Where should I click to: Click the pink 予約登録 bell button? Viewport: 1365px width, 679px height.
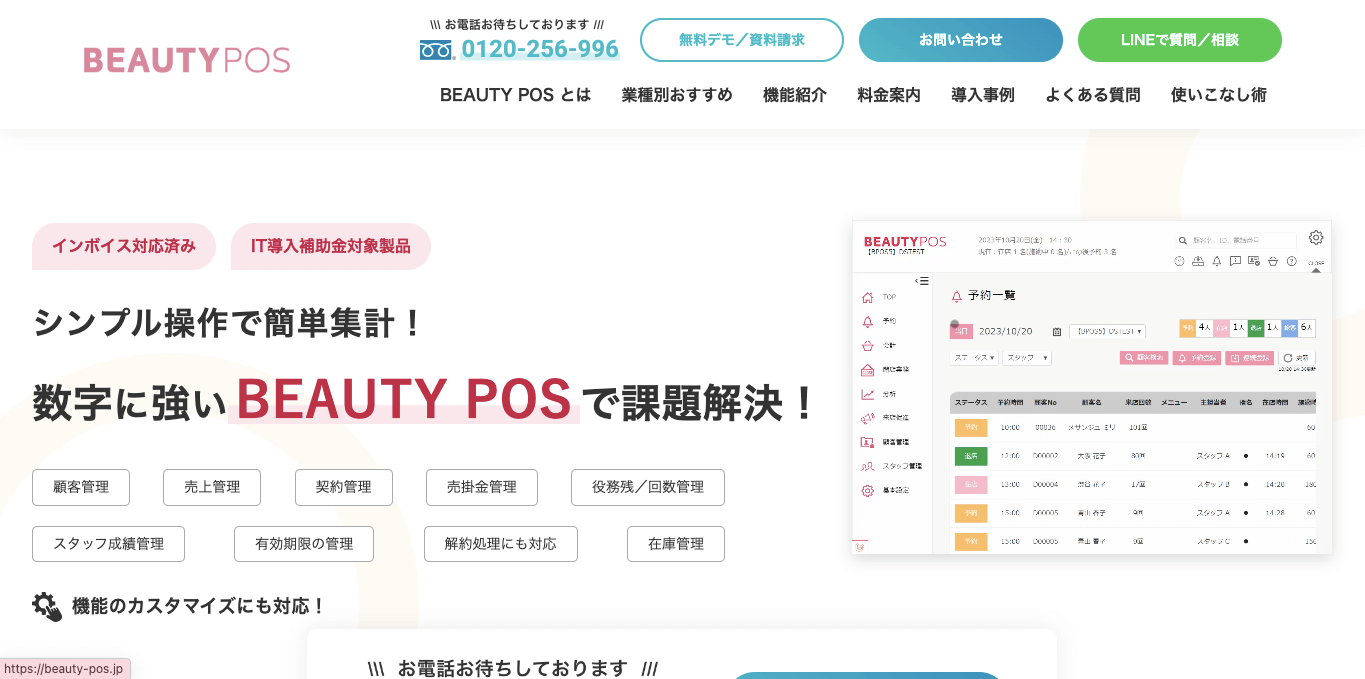[x=1197, y=358]
